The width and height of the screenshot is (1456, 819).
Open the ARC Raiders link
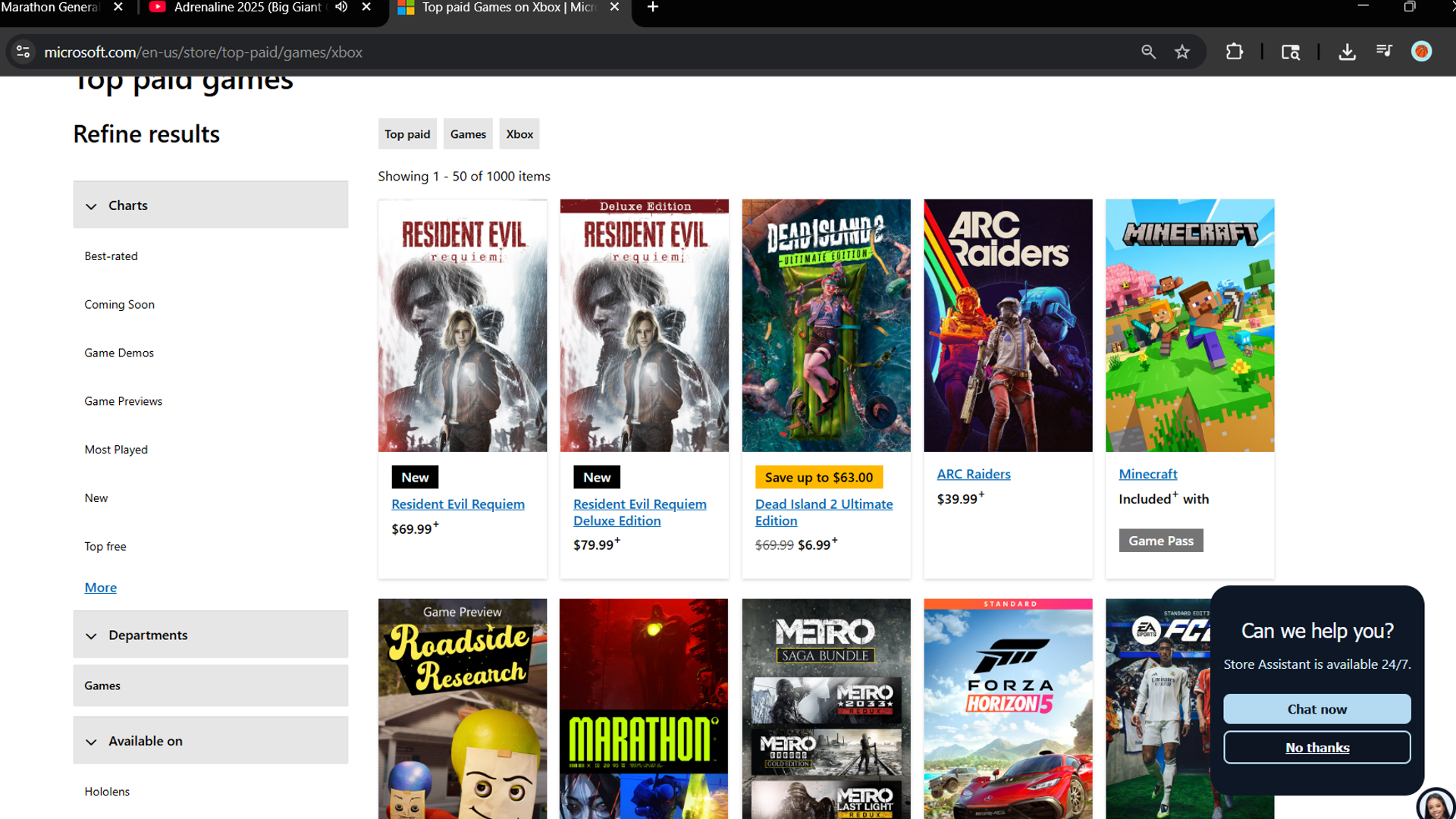tap(973, 474)
